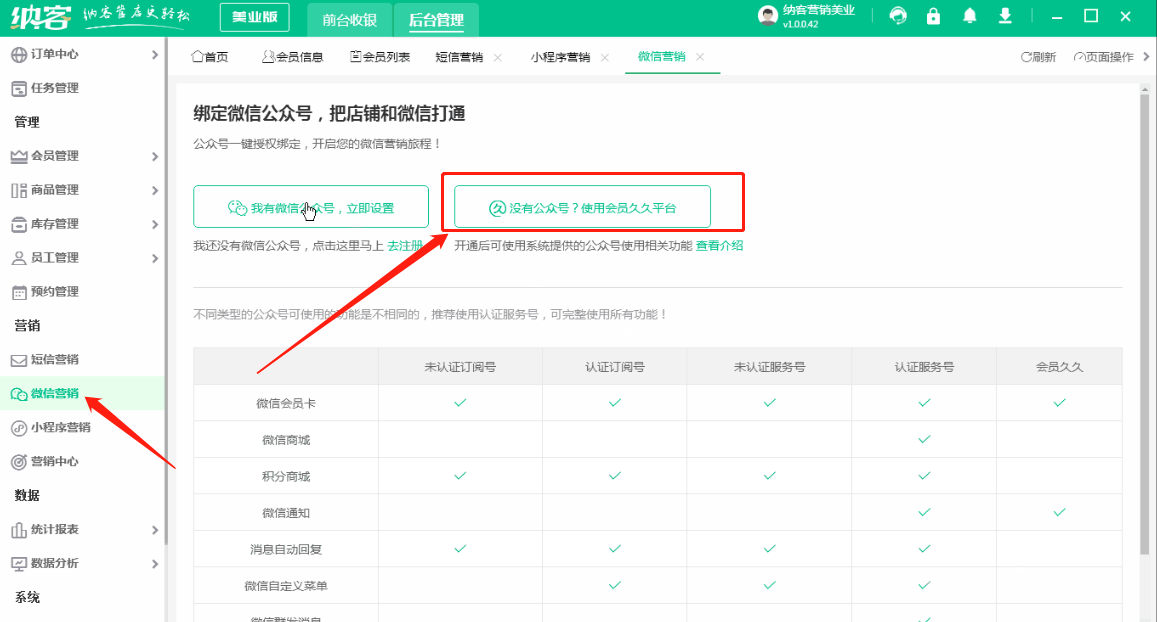Open 订单中心 in the sidebar
Screen dimensions: 1157x622
(55, 54)
